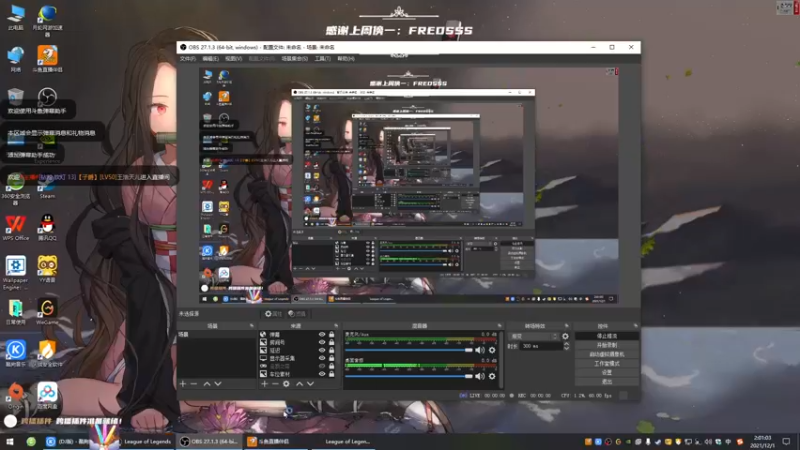Toggle lock on the display capture source
This screenshot has height=450, width=800.
[x=332, y=358]
